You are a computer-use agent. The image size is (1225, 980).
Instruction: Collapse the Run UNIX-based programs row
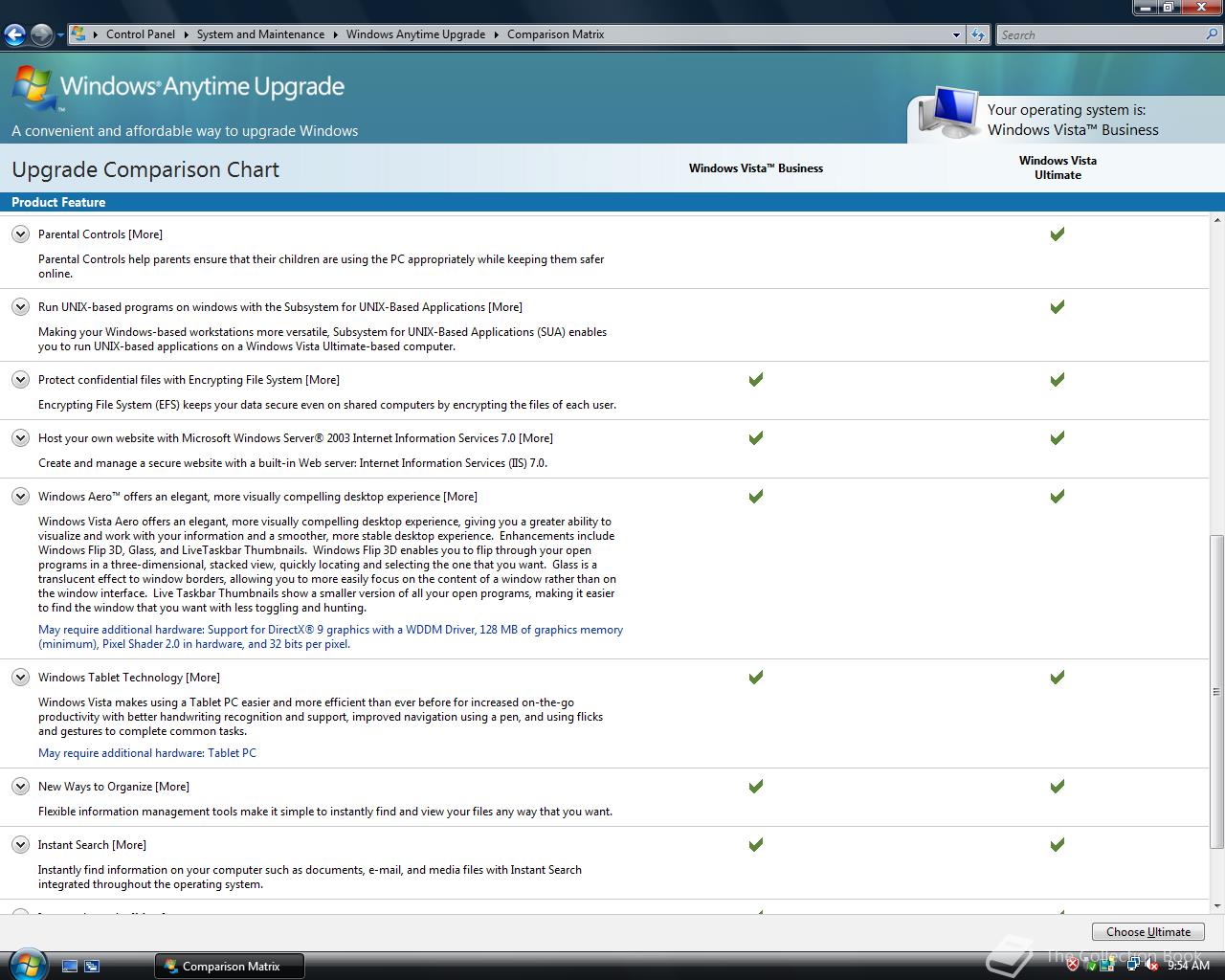click(x=20, y=306)
